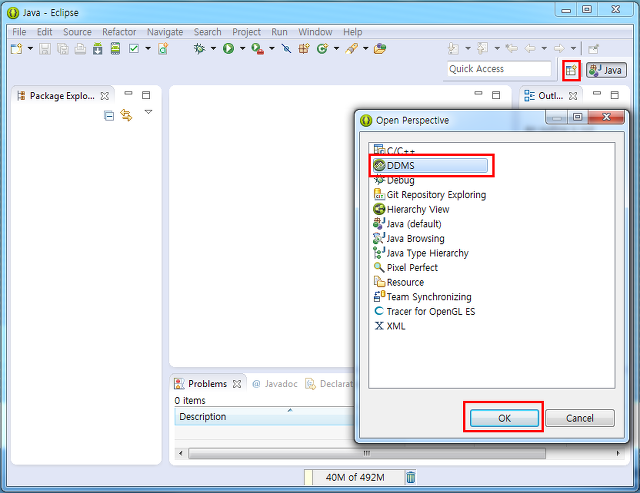Screen dimensions: 640x493
Task: Click the Forward navigation arrow icon
Action: 559,49
